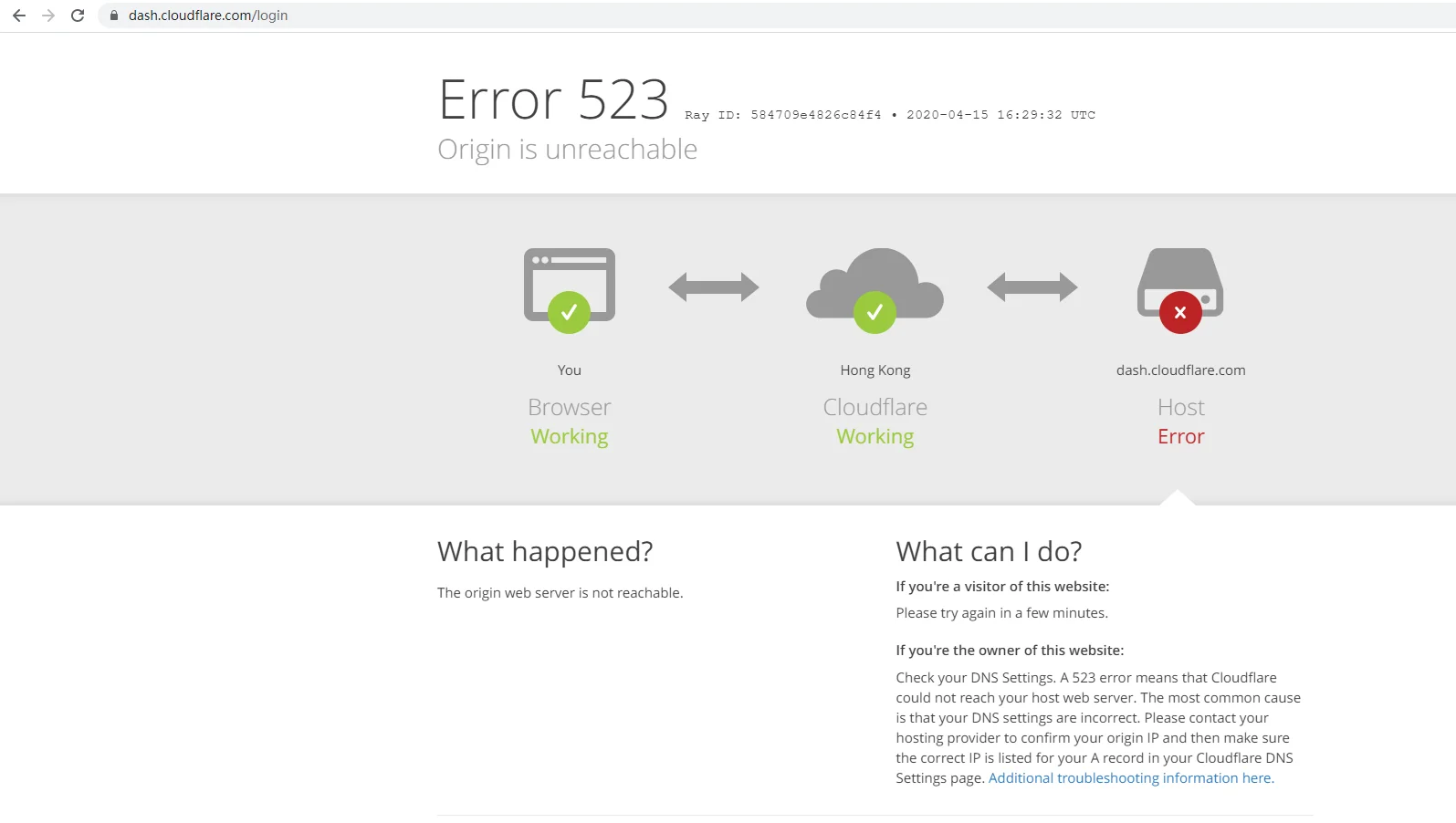1456x823 pixels.
Task: Open the Additional troubleshooting information here link
Action: 1131,778
